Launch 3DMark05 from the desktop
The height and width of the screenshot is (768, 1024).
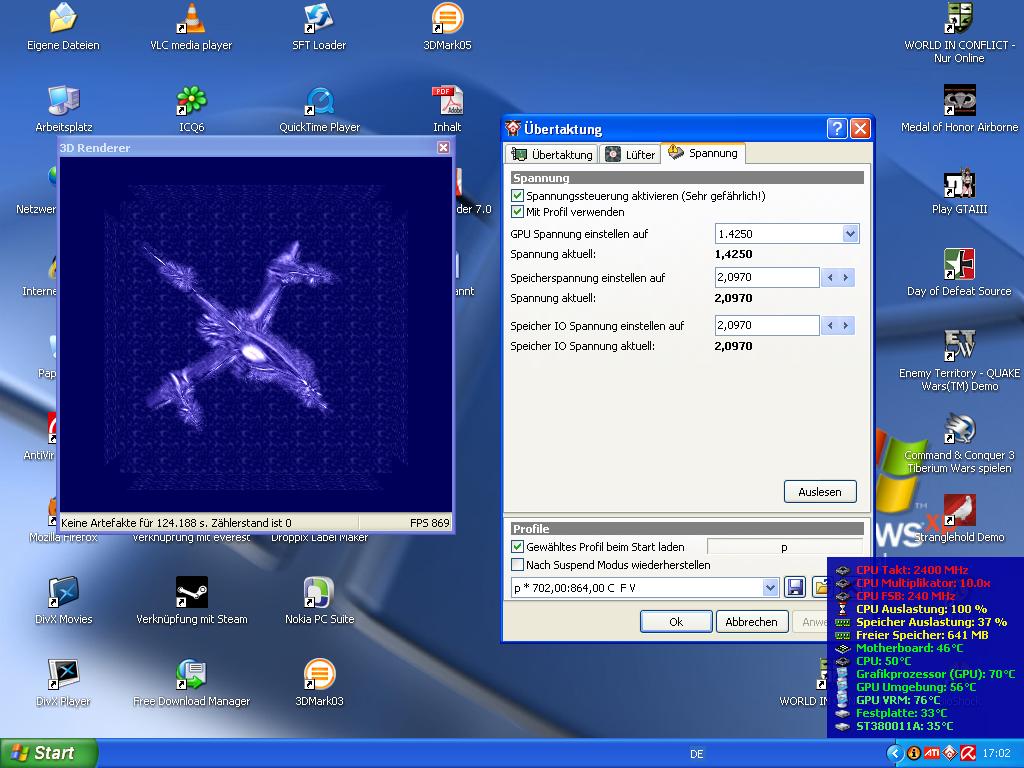(x=447, y=19)
